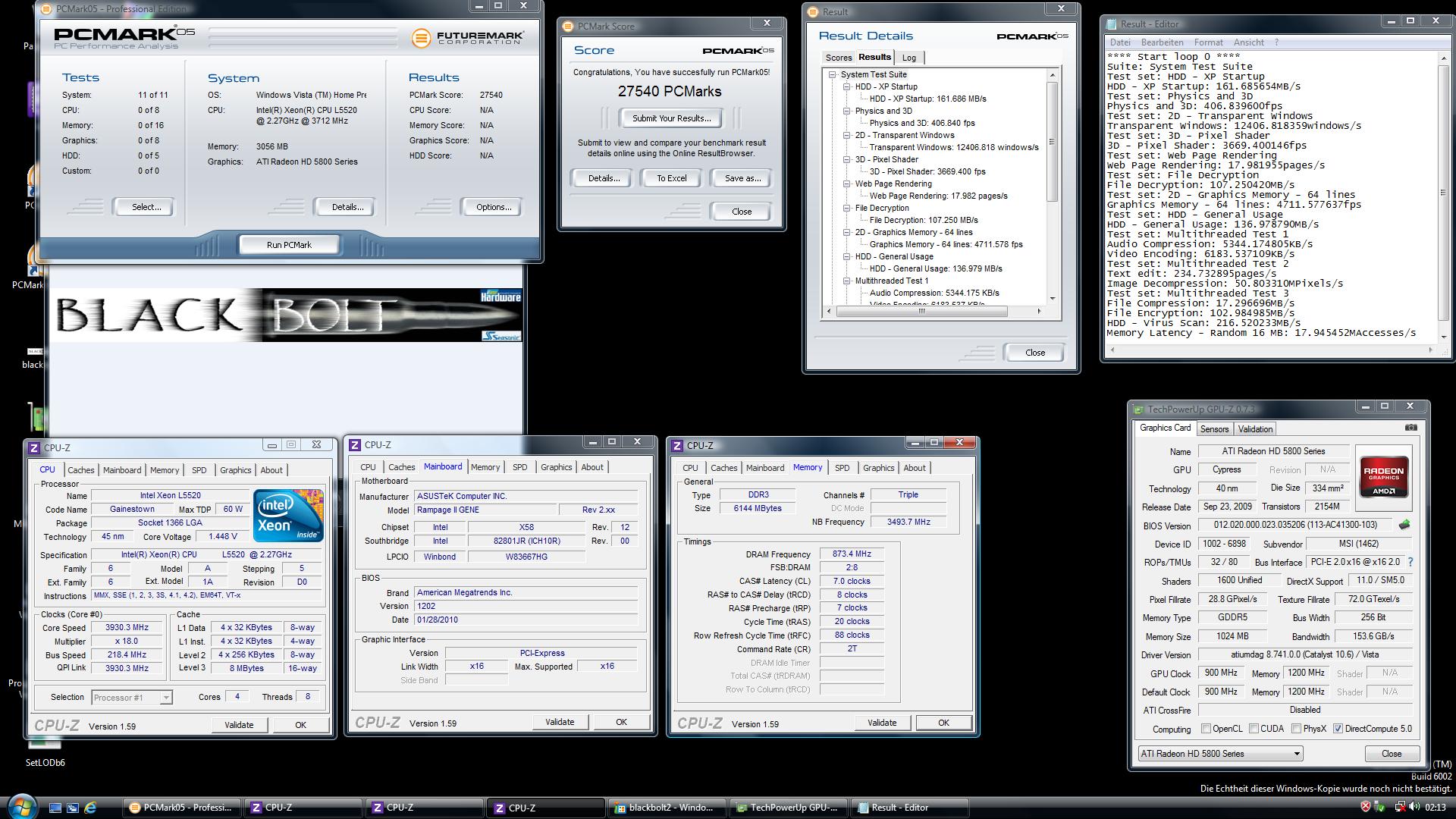
Task: Click the Switch between windows quick launch icon
Action: point(73,808)
